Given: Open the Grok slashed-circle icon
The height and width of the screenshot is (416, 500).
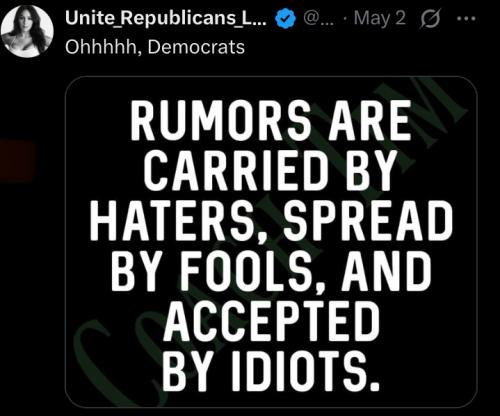Looking at the screenshot, I should click(430, 18).
